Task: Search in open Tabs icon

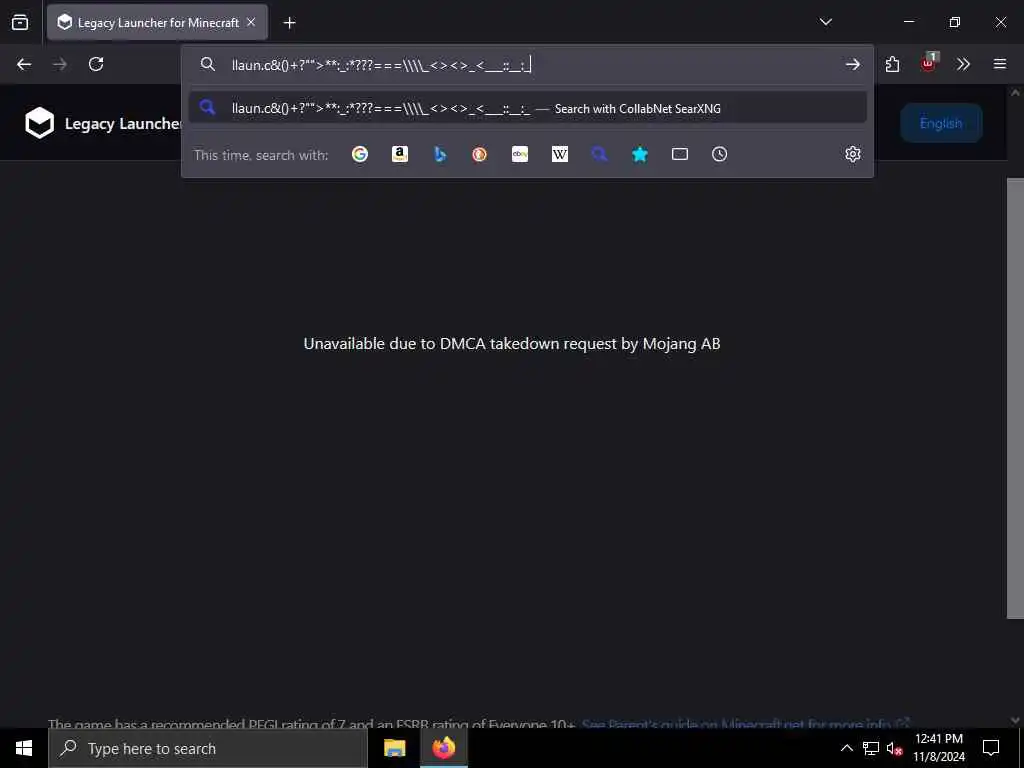Action: point(680,154)
